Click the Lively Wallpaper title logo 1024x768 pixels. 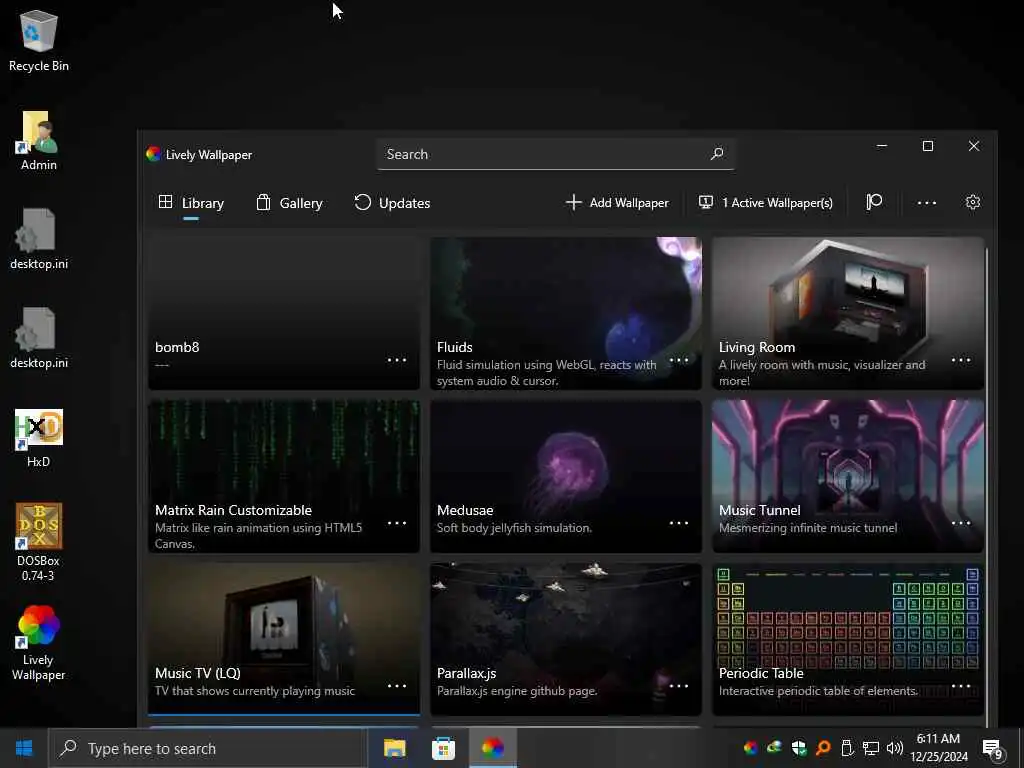[153, 154]
